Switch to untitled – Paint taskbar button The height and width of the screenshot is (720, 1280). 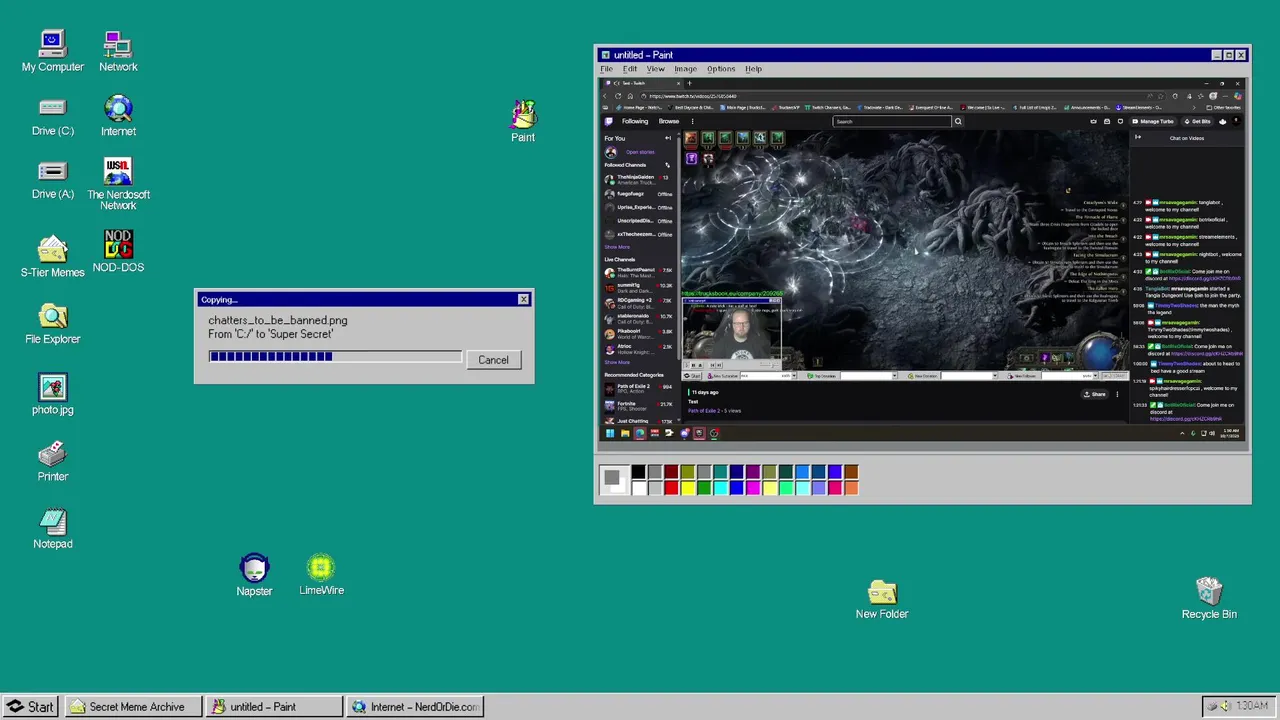pyautogui.click(x=273, y=706)
